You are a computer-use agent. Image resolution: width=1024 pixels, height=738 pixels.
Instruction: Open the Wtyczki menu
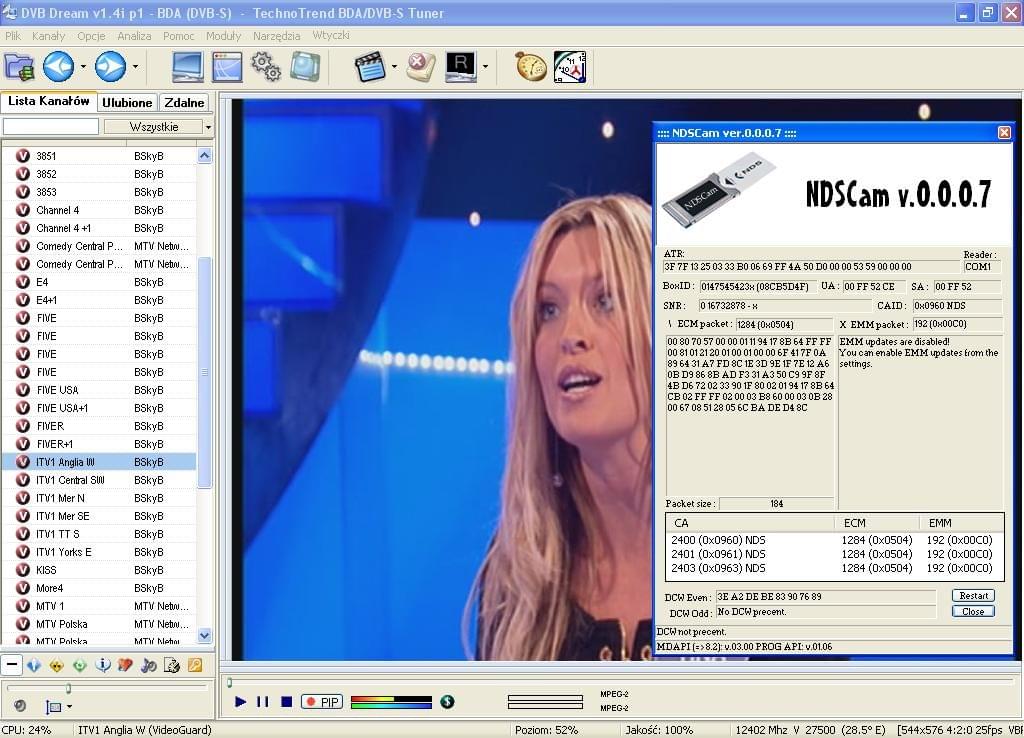click(x=330, y=35)
